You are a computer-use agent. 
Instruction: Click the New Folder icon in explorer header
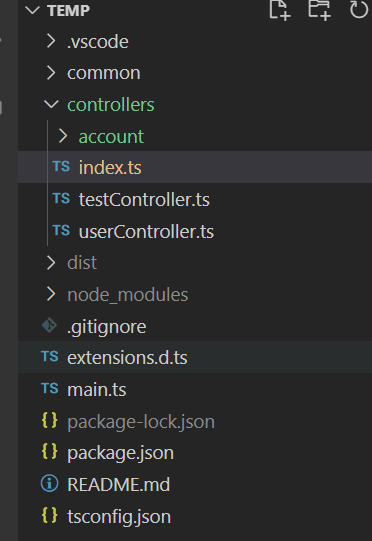319,10
